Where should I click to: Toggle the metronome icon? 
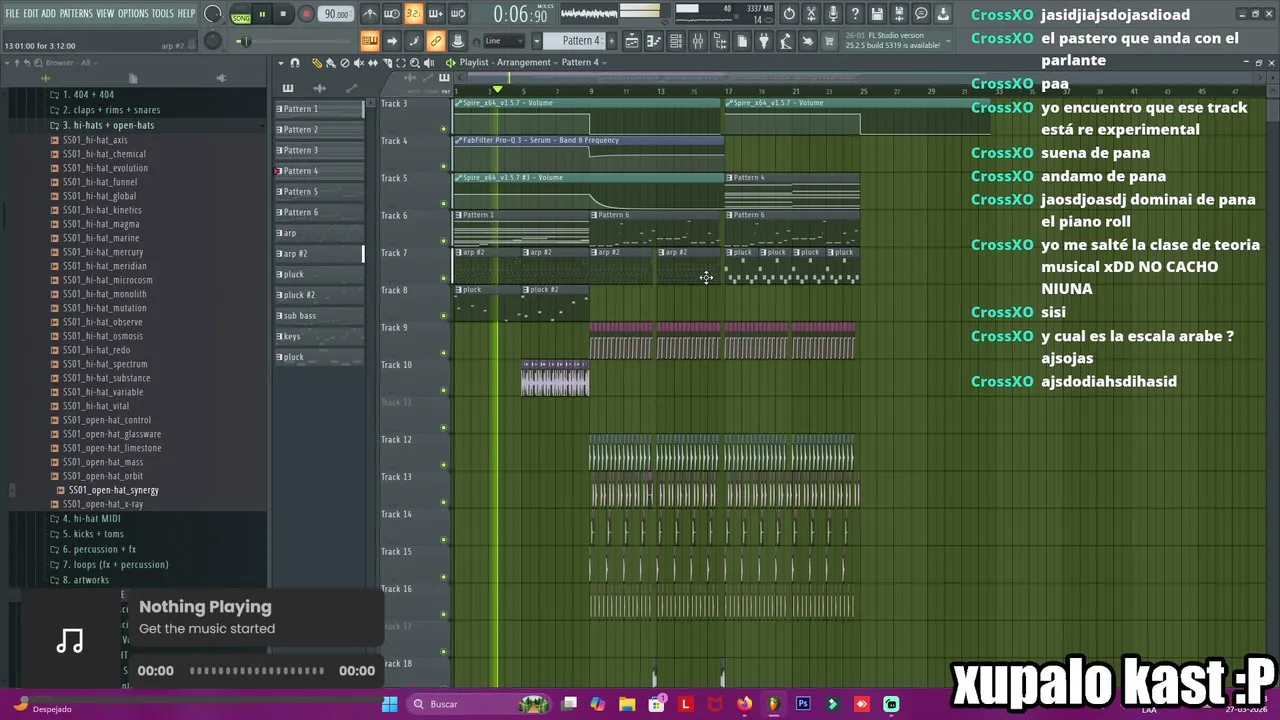(x=370, y=14)
